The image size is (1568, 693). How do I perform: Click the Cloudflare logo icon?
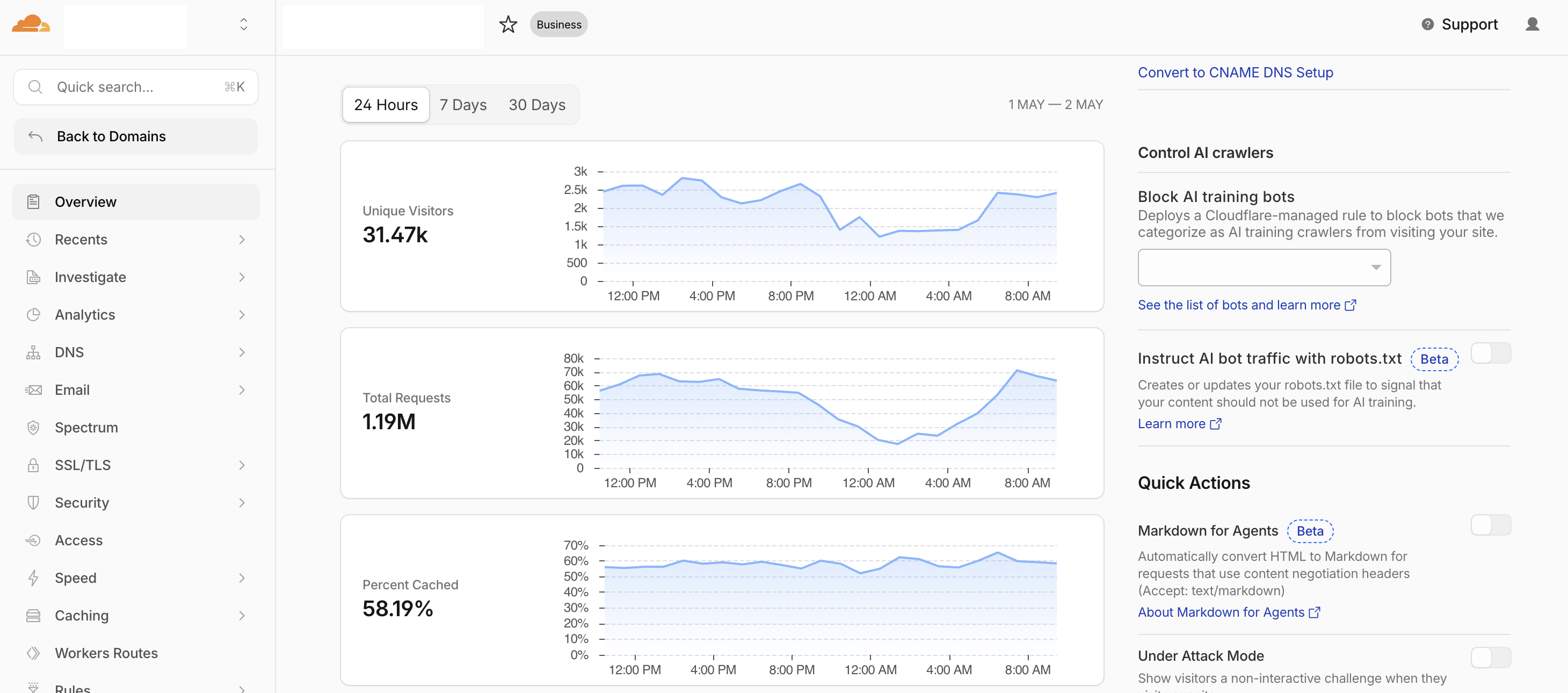pyautogui.click(x=31, y=24)
